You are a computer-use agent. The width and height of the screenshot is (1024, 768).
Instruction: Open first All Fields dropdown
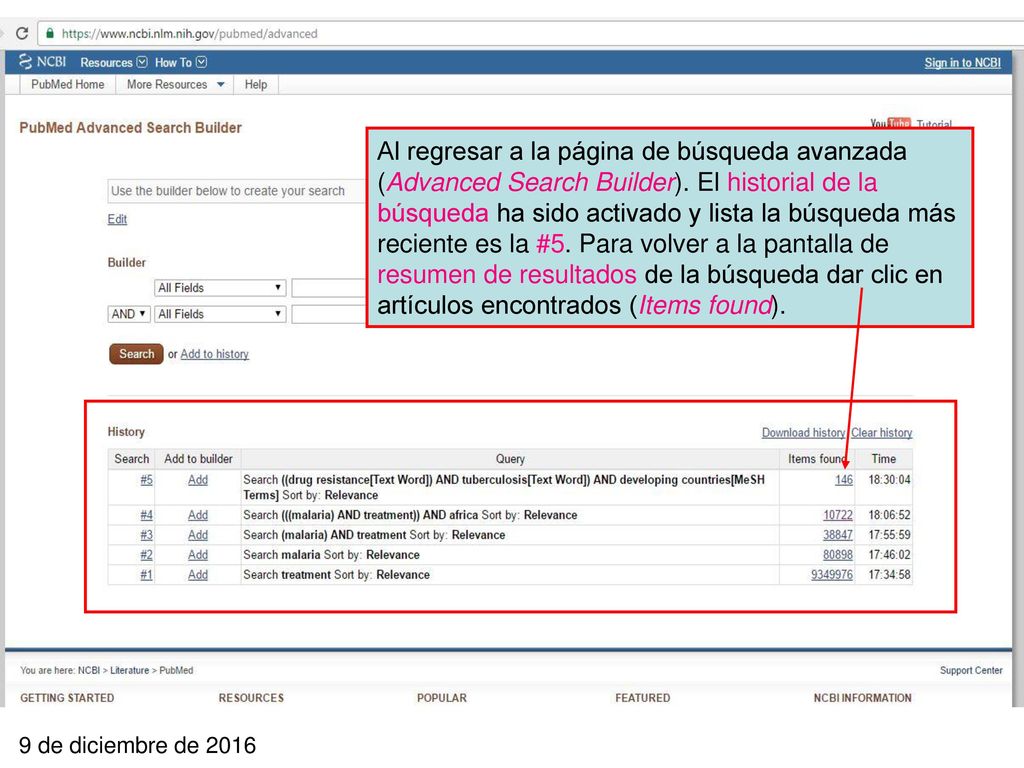point(219,288)
